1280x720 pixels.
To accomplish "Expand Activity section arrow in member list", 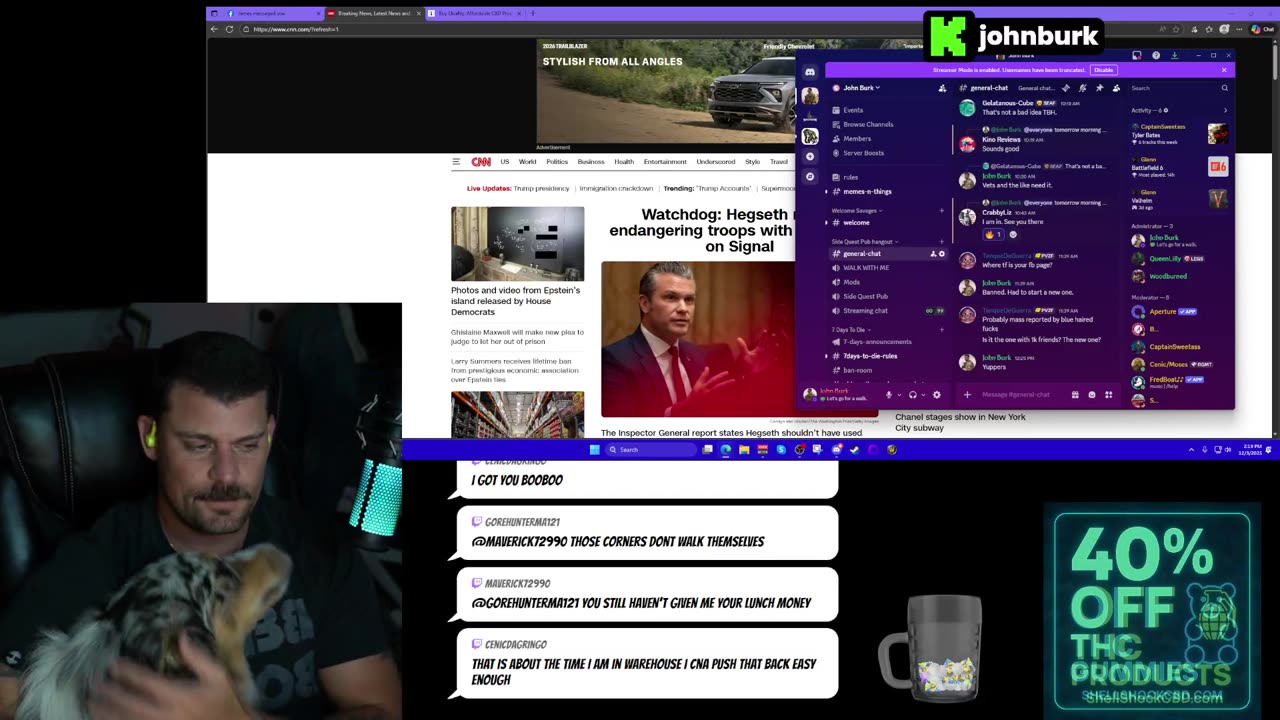I will click(x=1225, y=110).
